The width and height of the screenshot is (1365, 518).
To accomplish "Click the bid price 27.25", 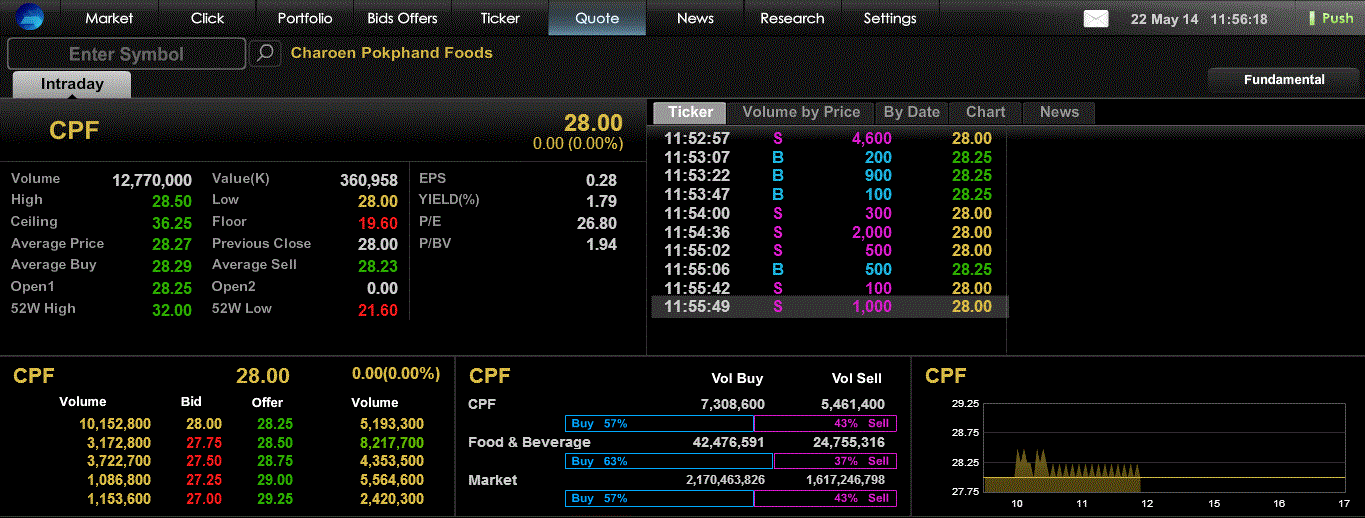I will (x=204, y=480).
